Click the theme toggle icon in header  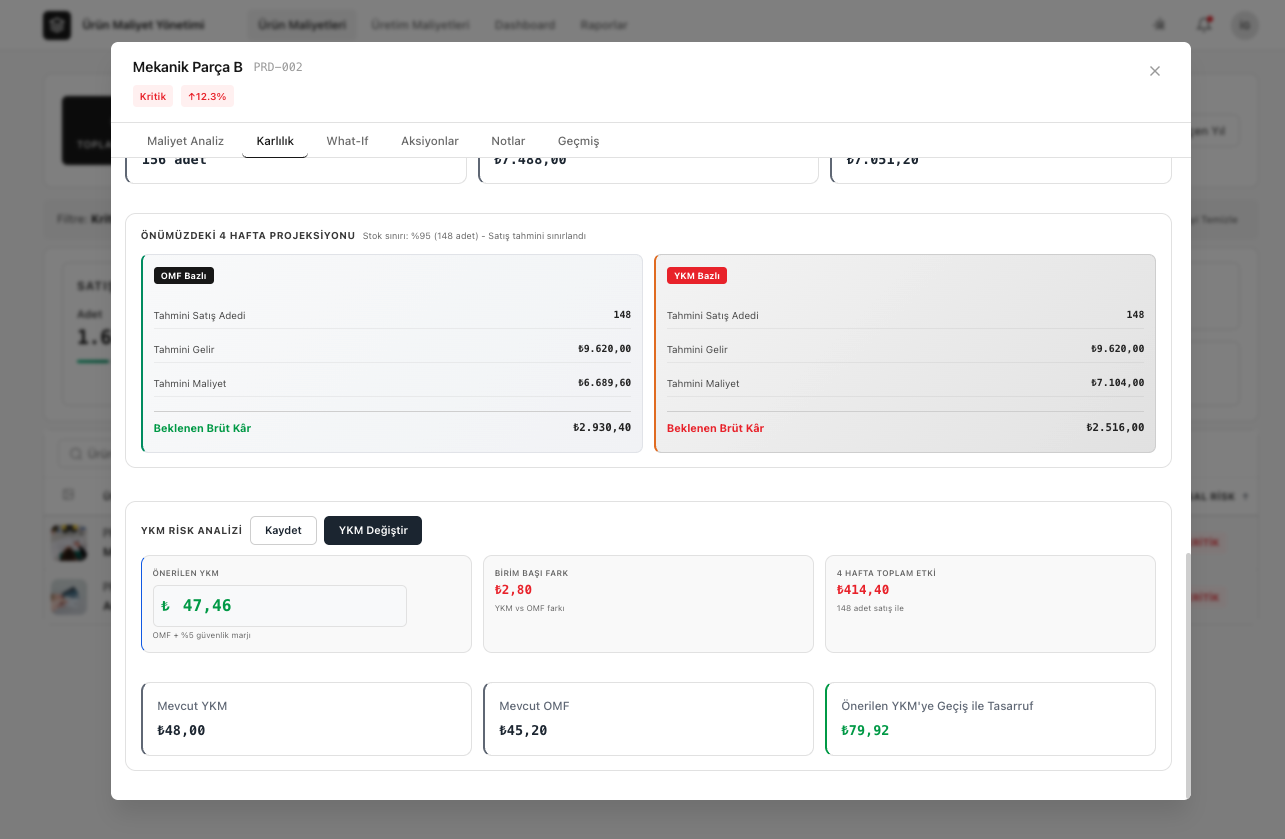(x=1160, y=25)
